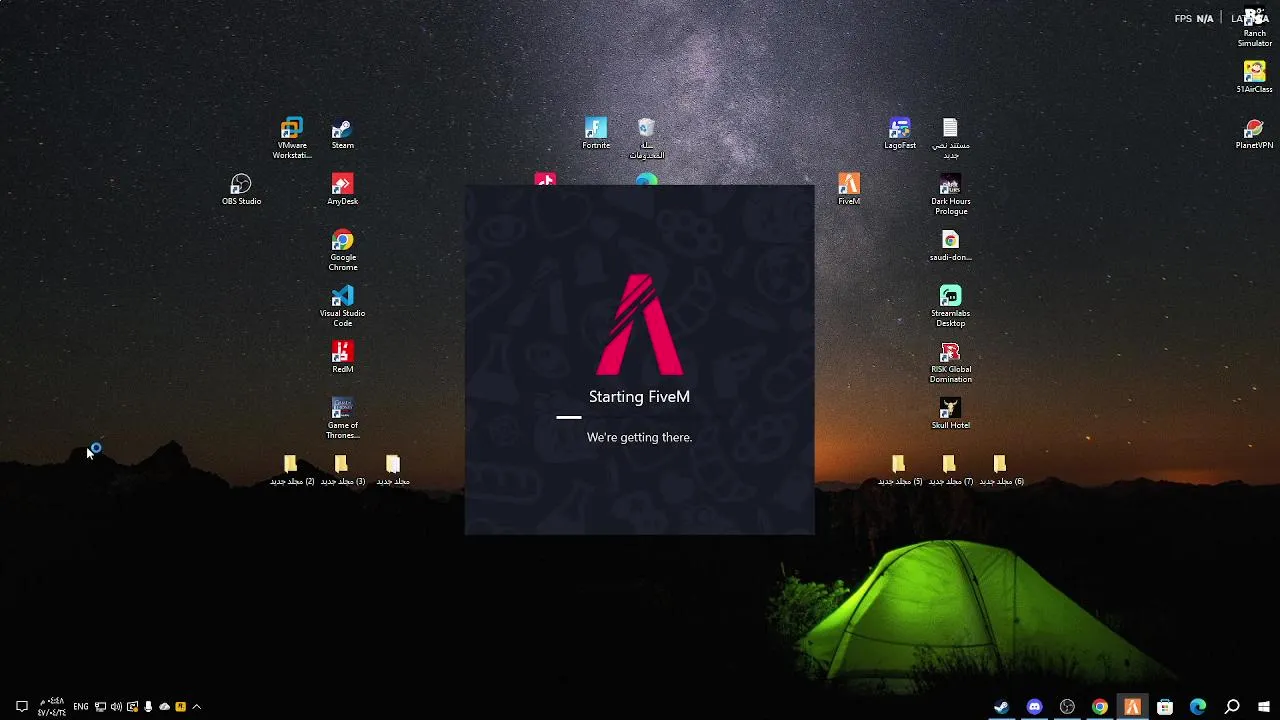Click the OneDrive cloud tray icon
1280x720 pixels.
pyautogui.click(x=164, y=707)
